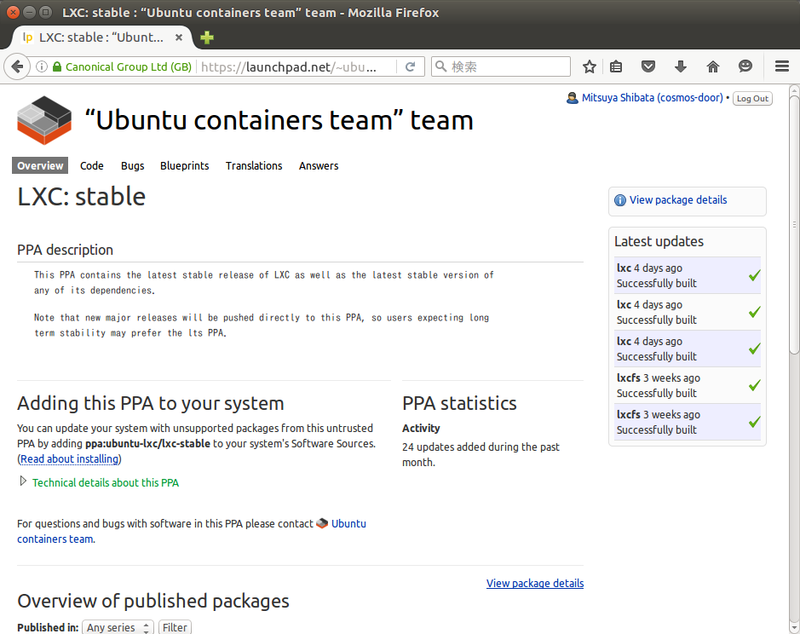Image resolution: width=800 pixels, height=634 pixels.
Task: Open the Firefox hamburger menu
Action: point(782,67)
